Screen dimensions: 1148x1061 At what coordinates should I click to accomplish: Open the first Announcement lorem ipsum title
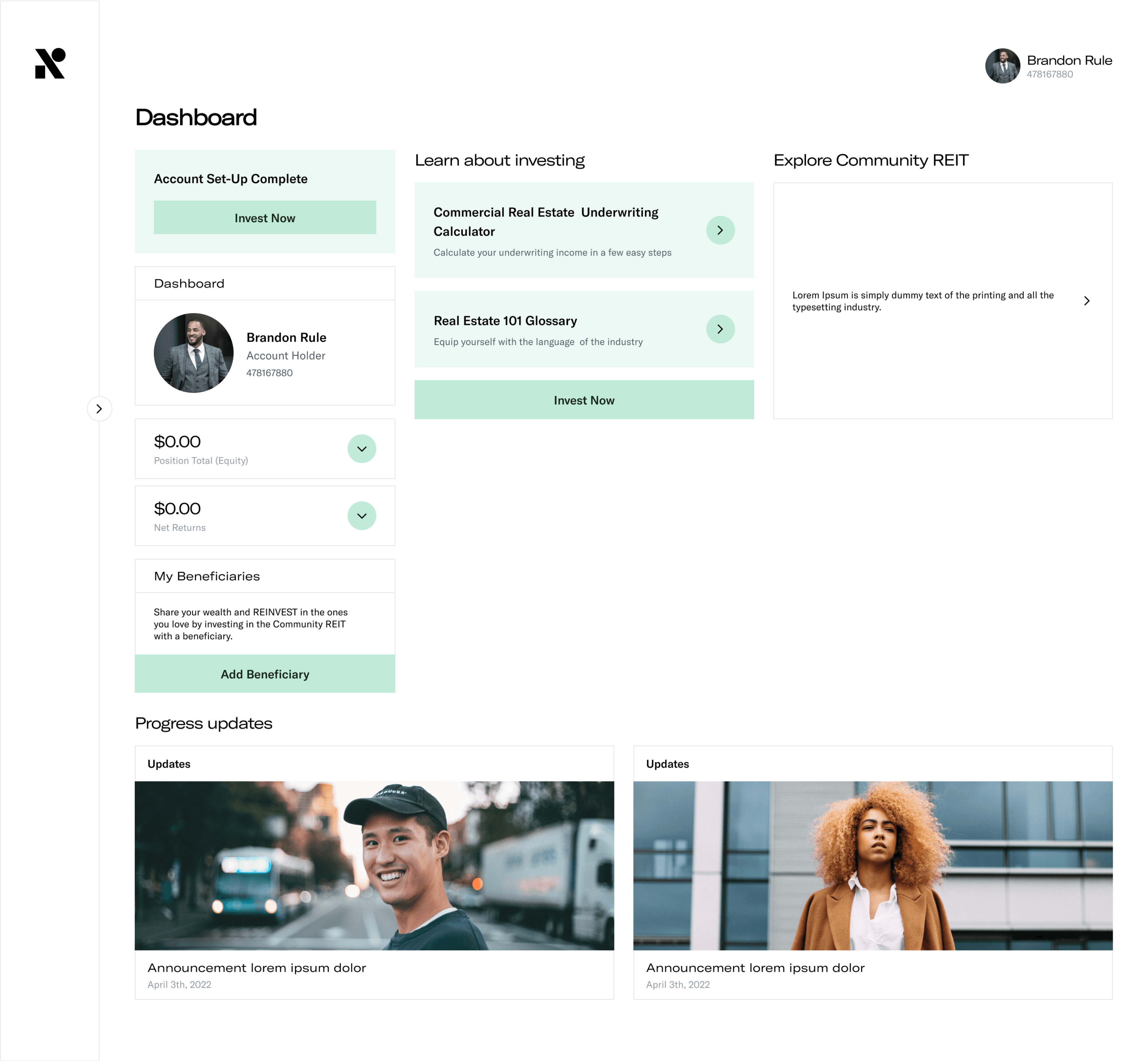point(256,968)
